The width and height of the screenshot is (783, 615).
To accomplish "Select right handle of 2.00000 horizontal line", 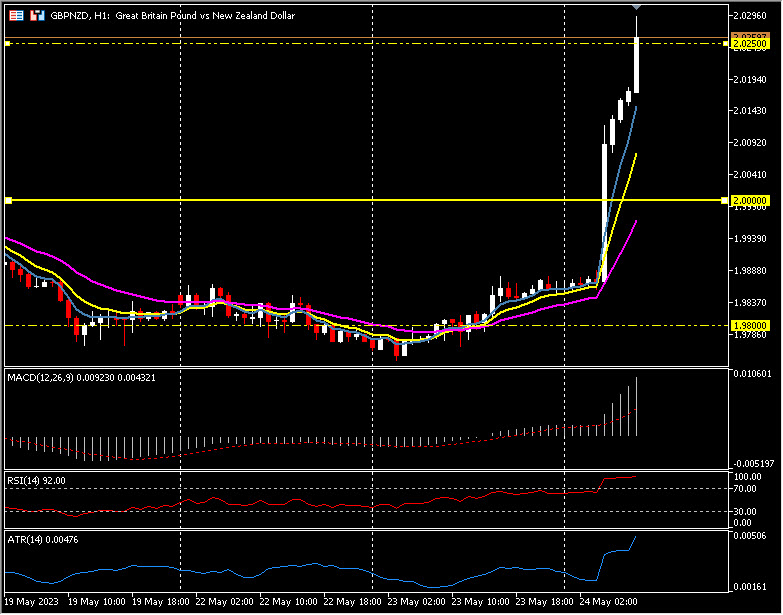I will tap(724, 201).
